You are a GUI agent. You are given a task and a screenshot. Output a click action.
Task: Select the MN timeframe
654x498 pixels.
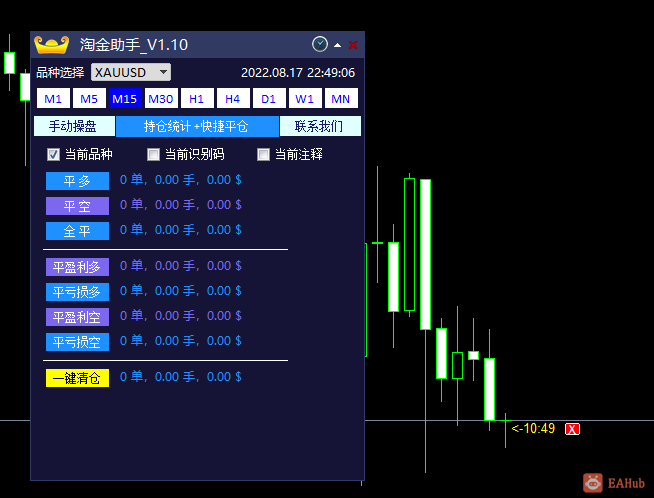tap(341, 98)
